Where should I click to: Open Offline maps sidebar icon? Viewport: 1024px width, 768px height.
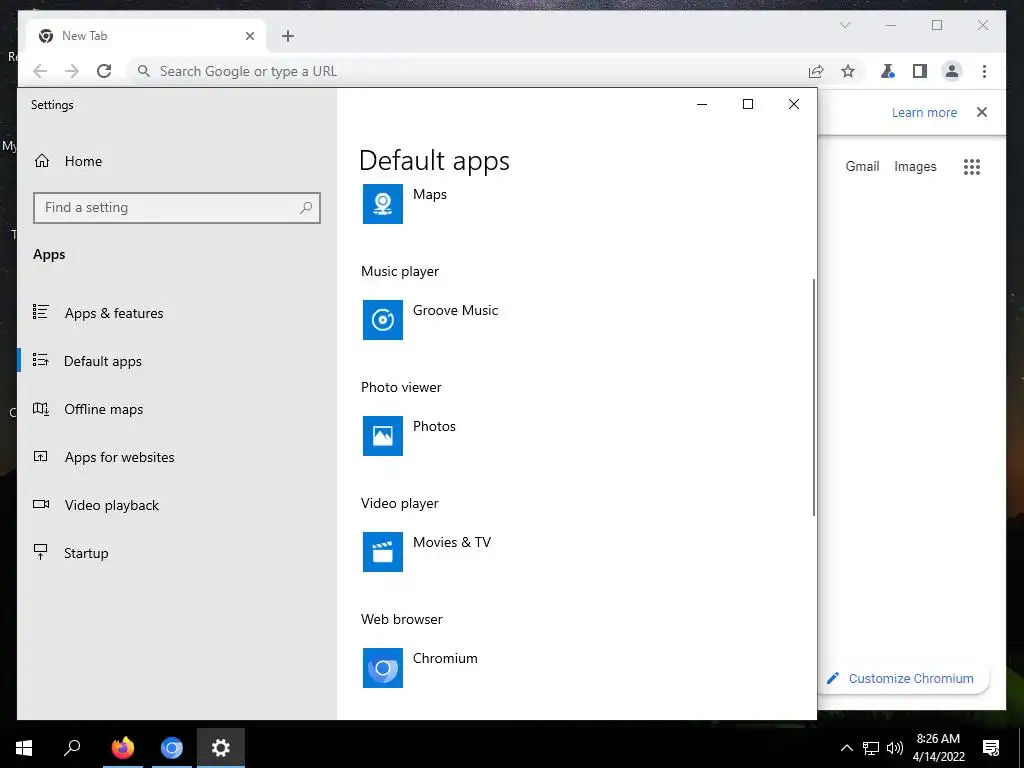click(x=40, y=409)
